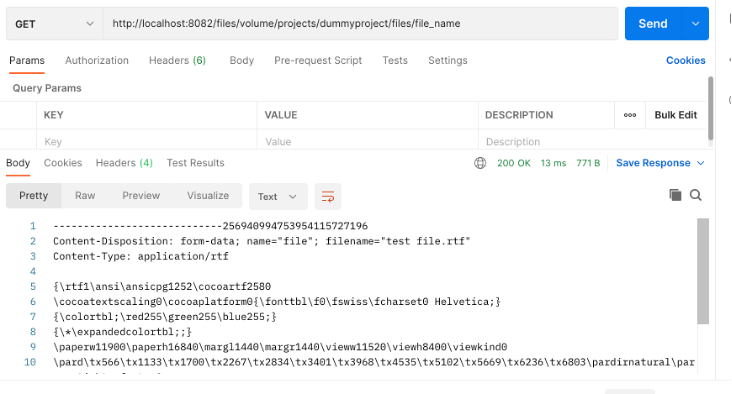Switch to the Raw view
The image size is (732, 394).
[85, 196]
